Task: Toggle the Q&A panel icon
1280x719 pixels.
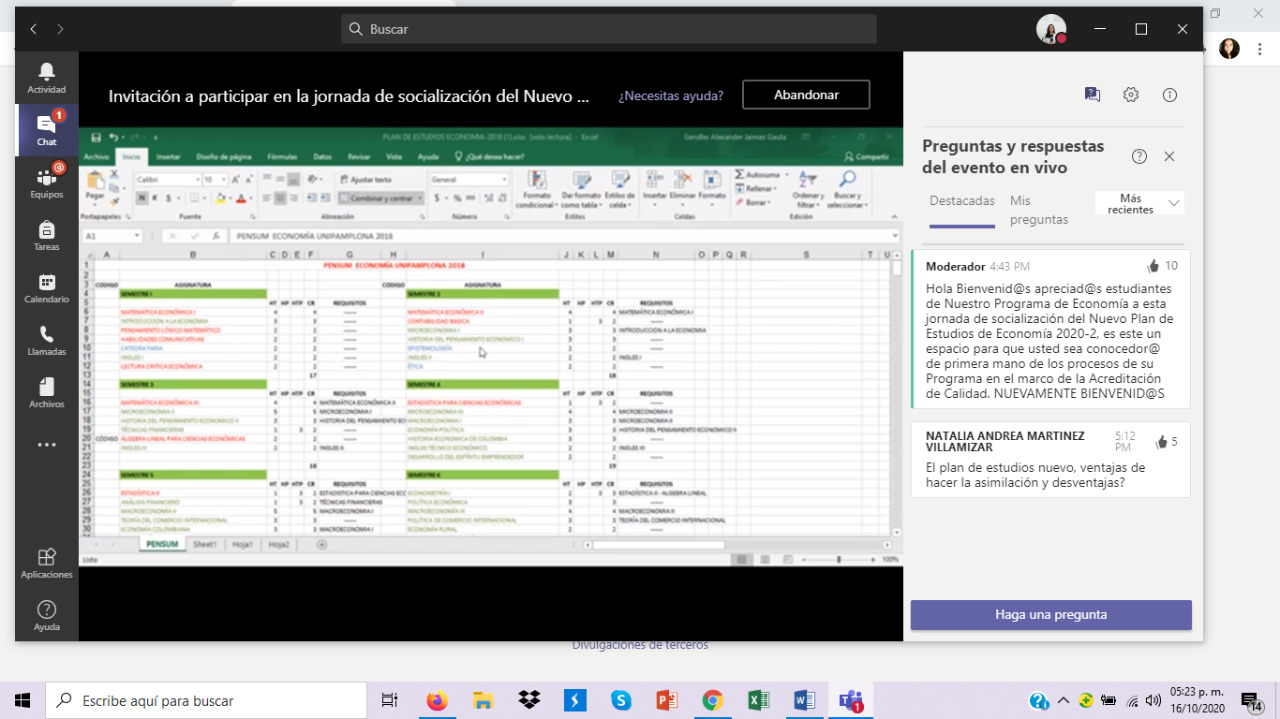Action: point(1092,95)
